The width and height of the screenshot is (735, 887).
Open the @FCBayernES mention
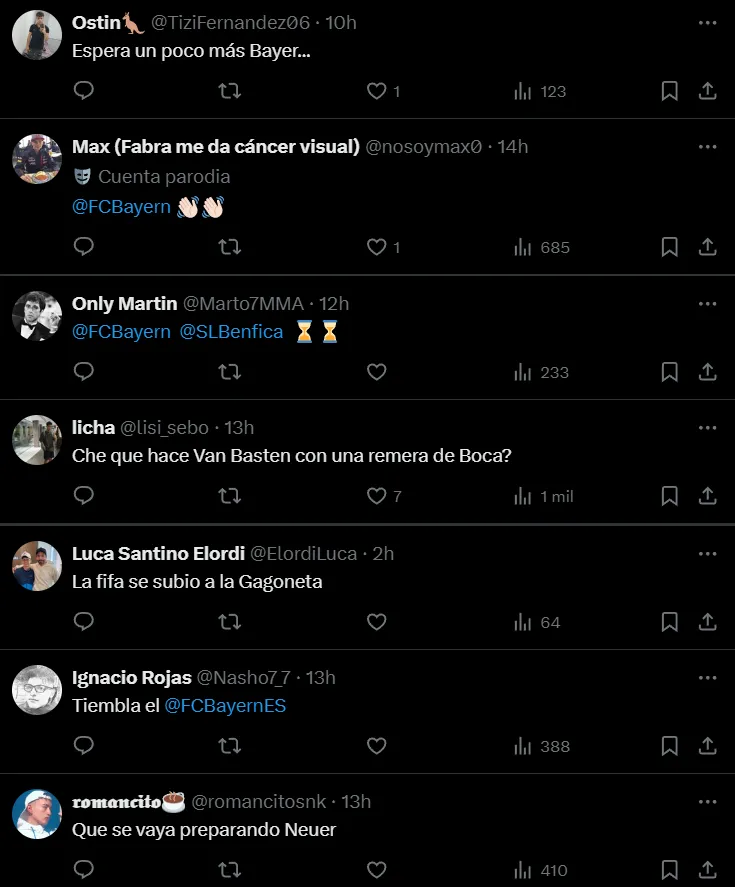tap(225, 706)
